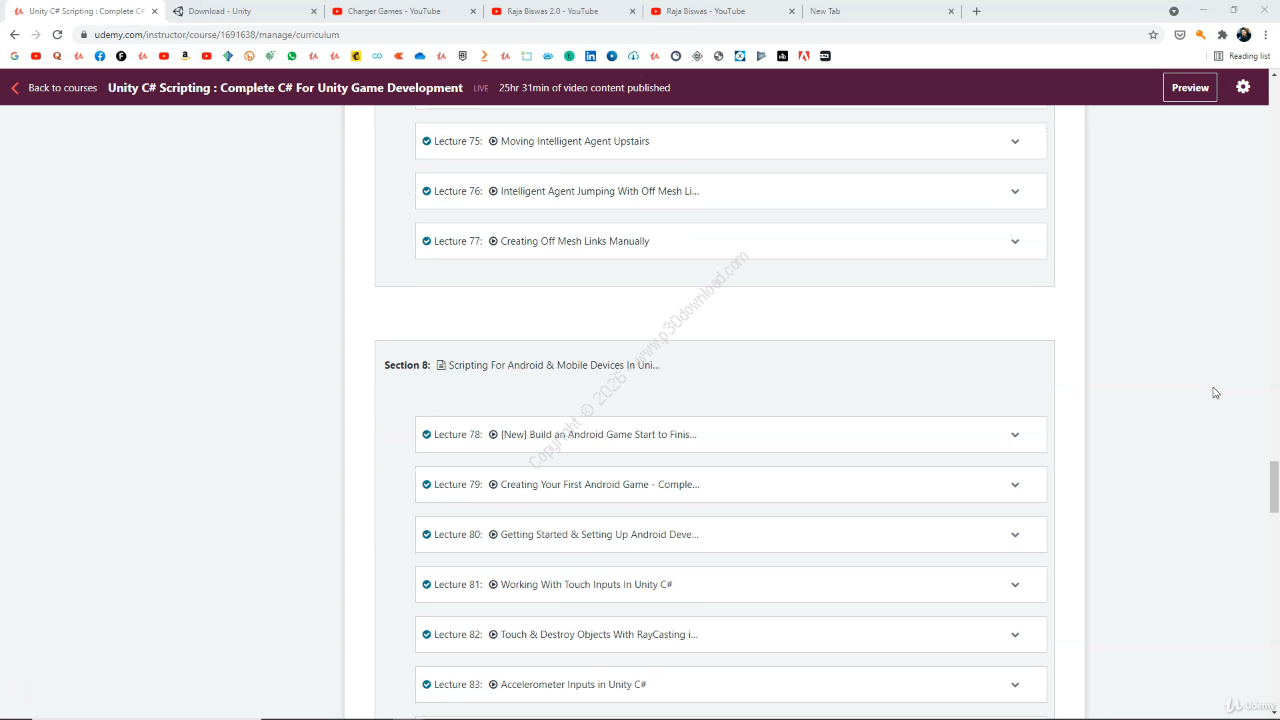Open the Chrome profile avatar
1280x720 pixels.
pos(1244,34)
